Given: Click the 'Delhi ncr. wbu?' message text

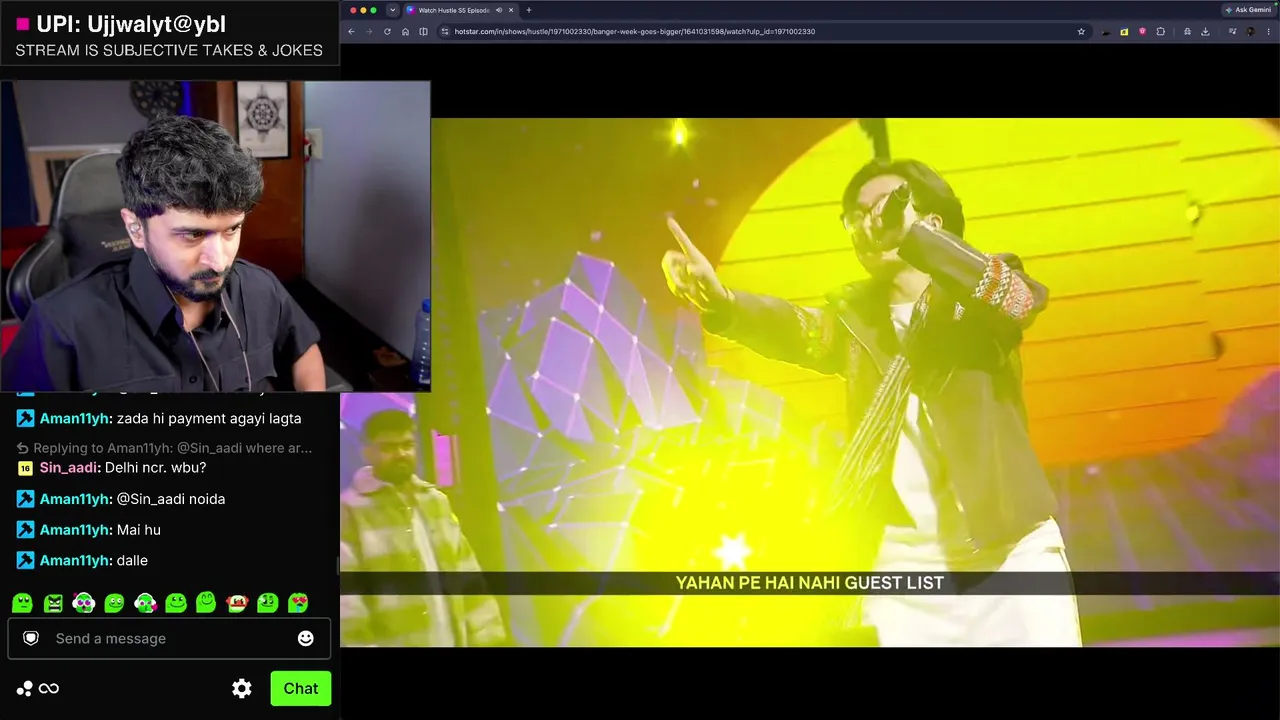Looking at the screenshot, I should [156, 468].
